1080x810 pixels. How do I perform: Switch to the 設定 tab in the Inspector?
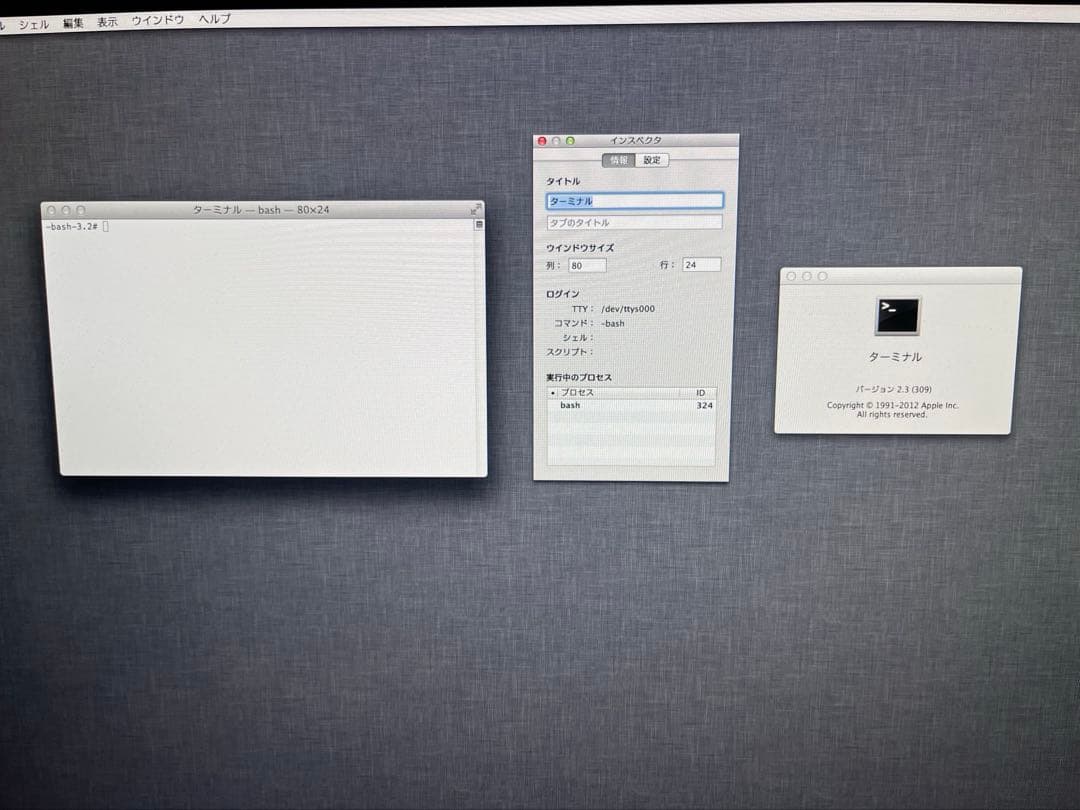click(x=651, y=159)
